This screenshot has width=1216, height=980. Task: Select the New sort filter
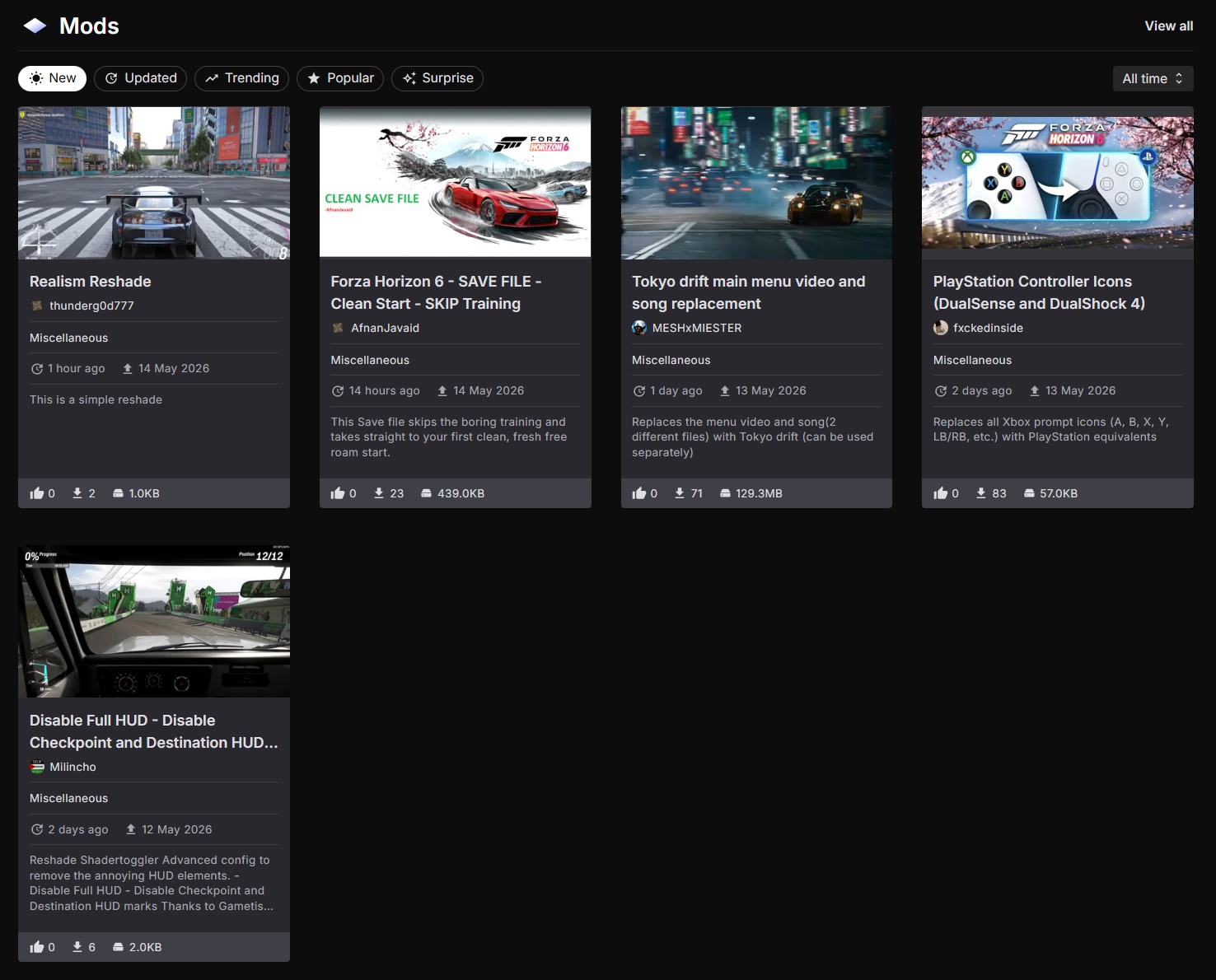pos(53,78)
